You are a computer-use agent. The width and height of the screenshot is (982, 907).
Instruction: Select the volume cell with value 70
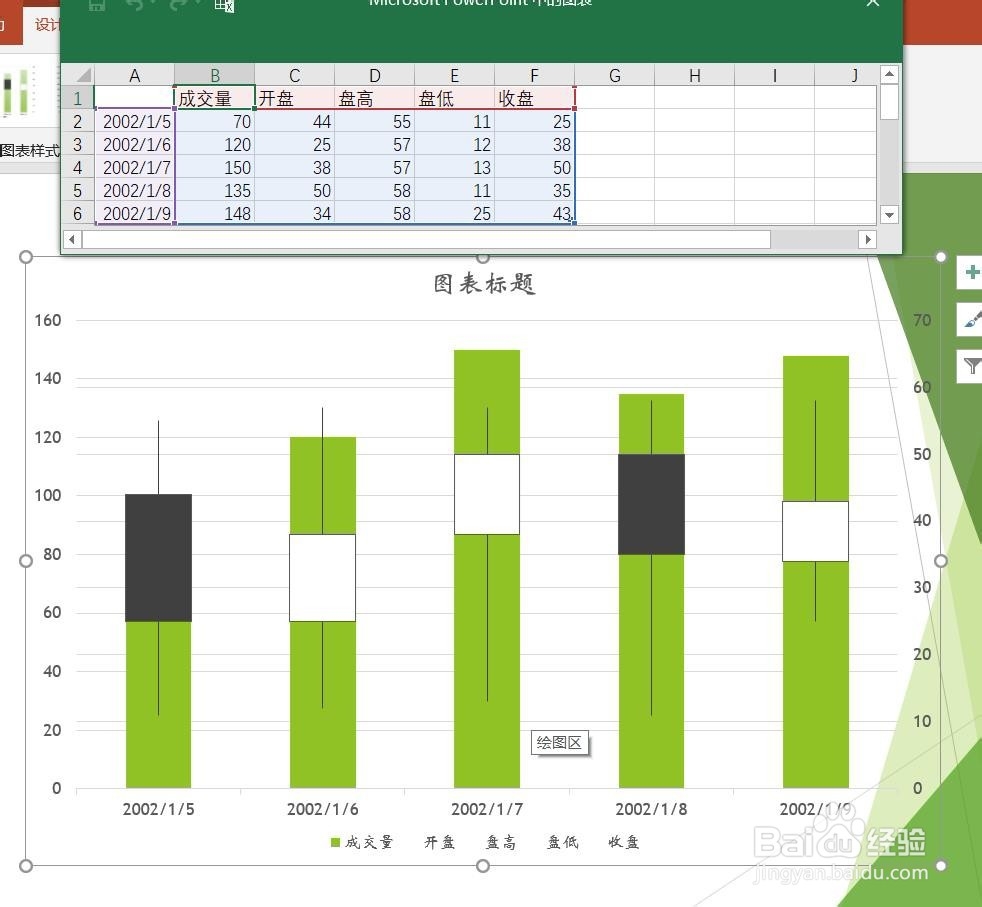[215, 122]
